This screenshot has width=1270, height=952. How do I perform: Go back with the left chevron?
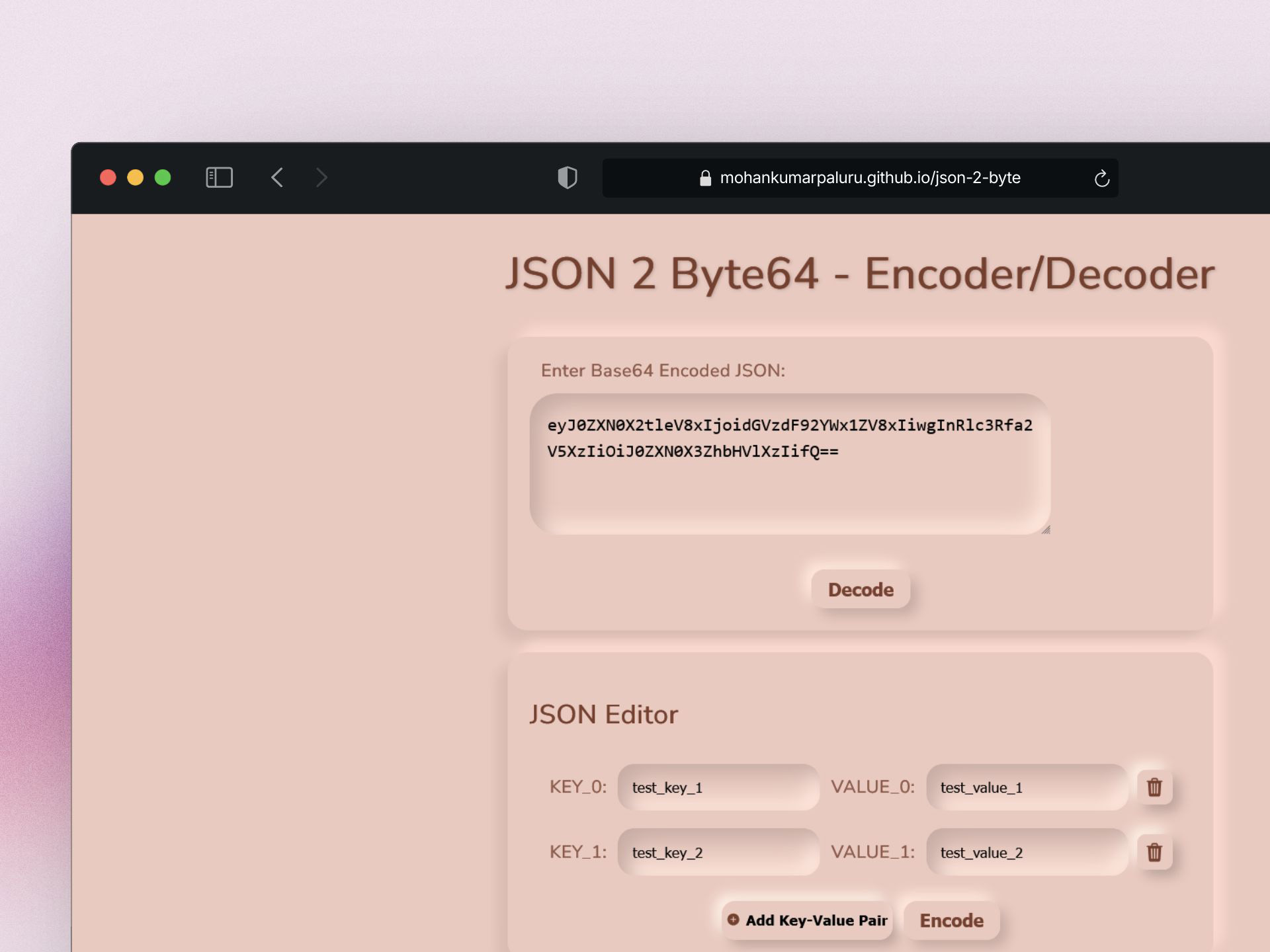tap(277, 177)
